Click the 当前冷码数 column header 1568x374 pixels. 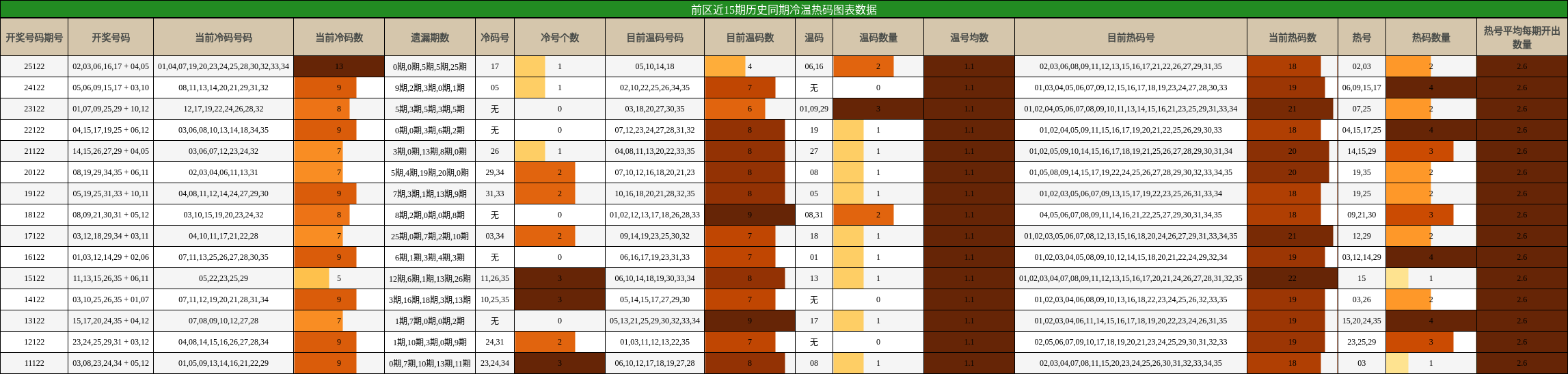tap(339, 38)
